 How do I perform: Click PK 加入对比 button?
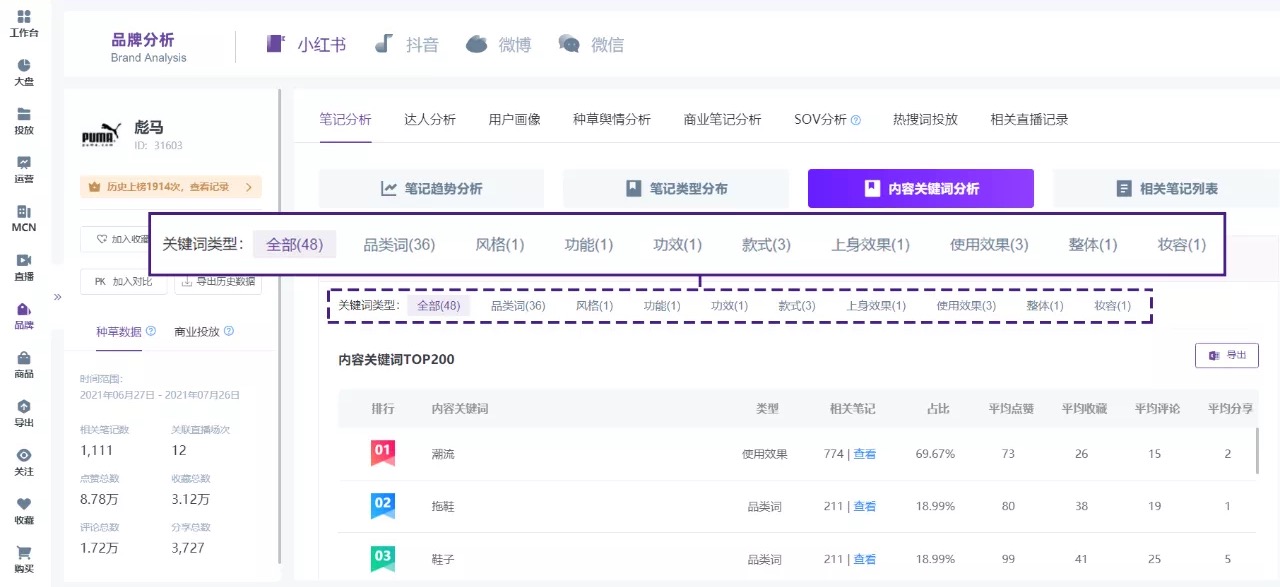click(x=124, y=282)
